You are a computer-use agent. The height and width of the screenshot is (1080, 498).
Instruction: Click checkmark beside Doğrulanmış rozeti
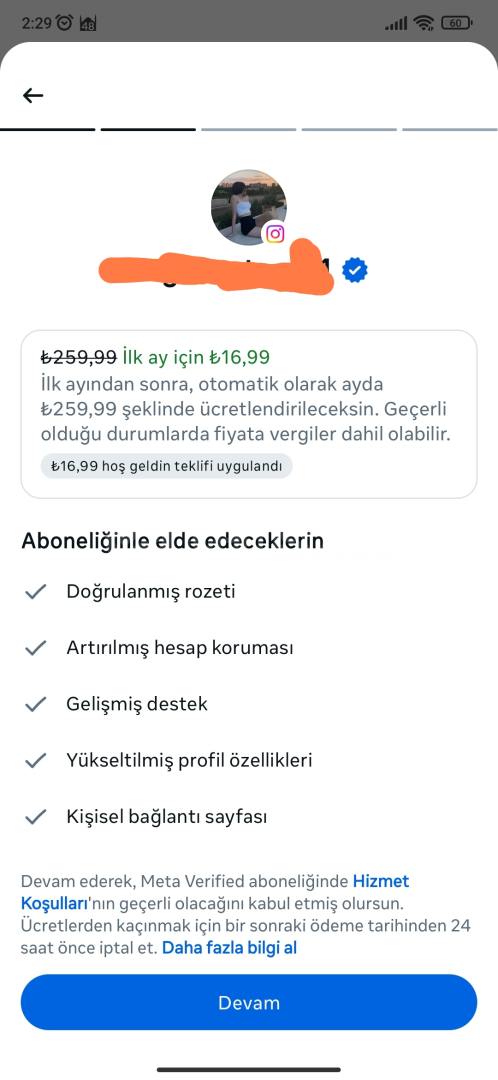coord(35,592)
